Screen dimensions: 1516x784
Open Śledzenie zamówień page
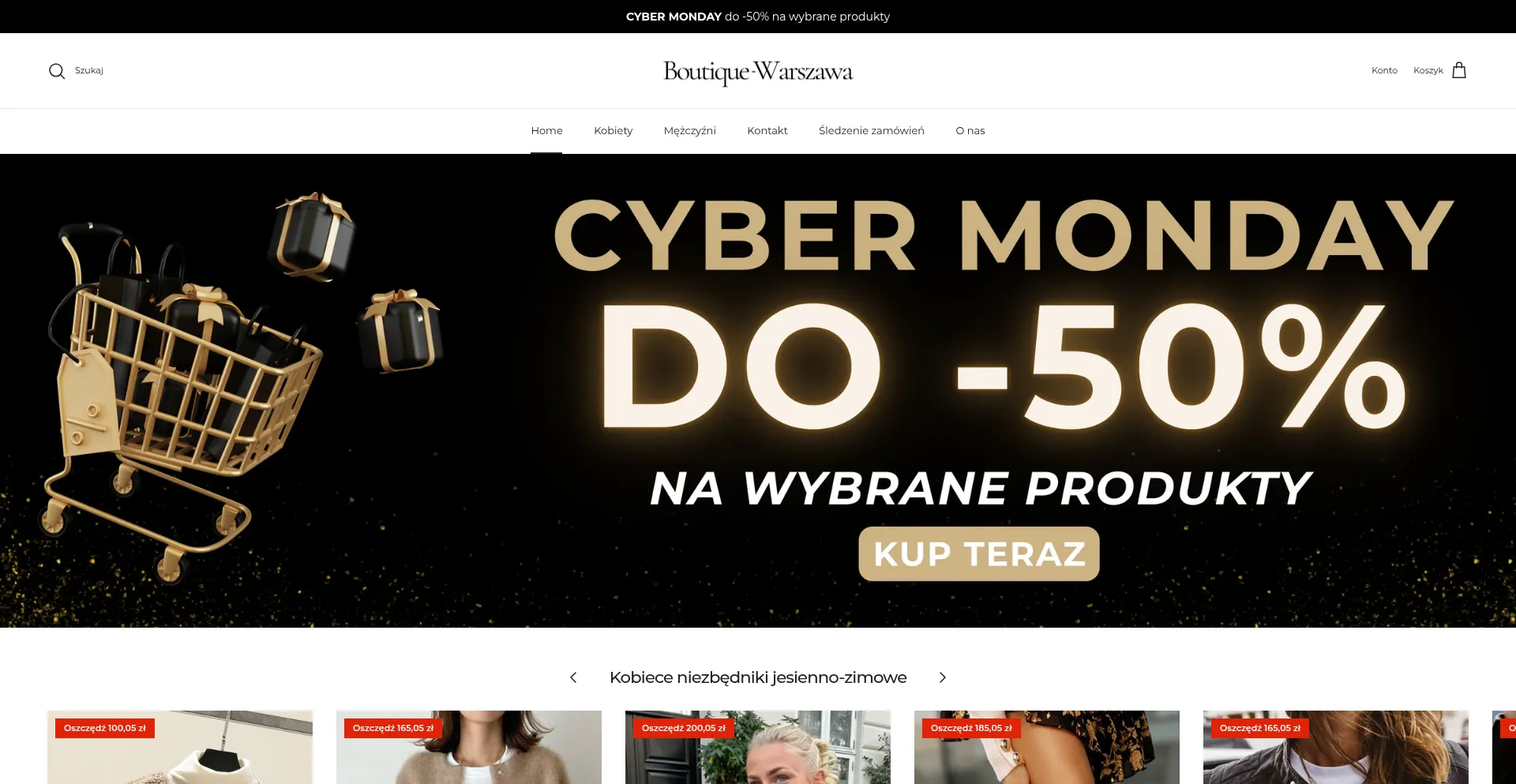coord(871,130)
